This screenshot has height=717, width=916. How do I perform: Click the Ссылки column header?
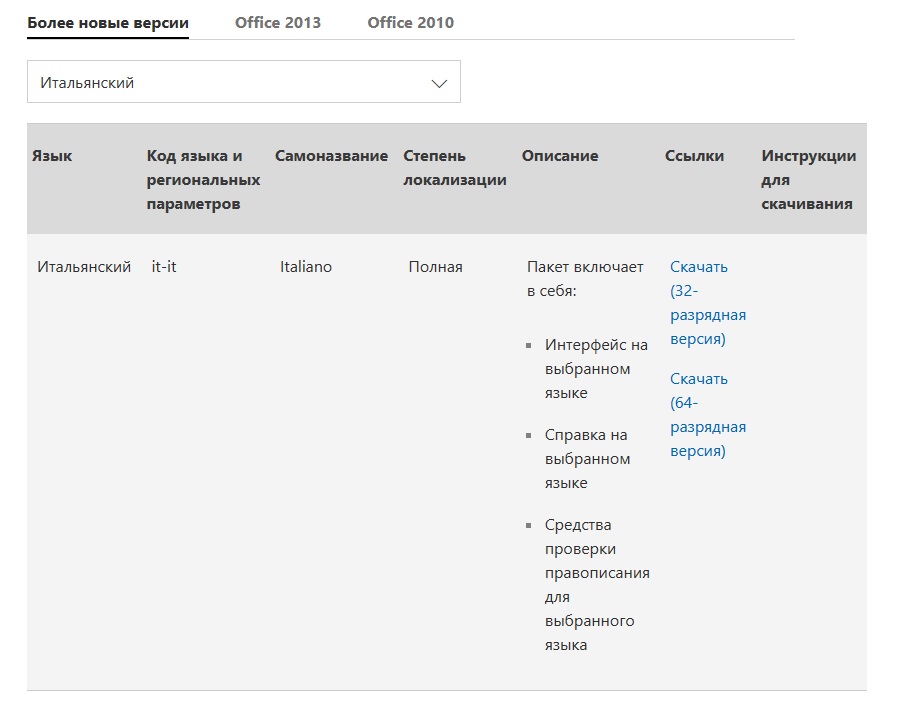694,156
